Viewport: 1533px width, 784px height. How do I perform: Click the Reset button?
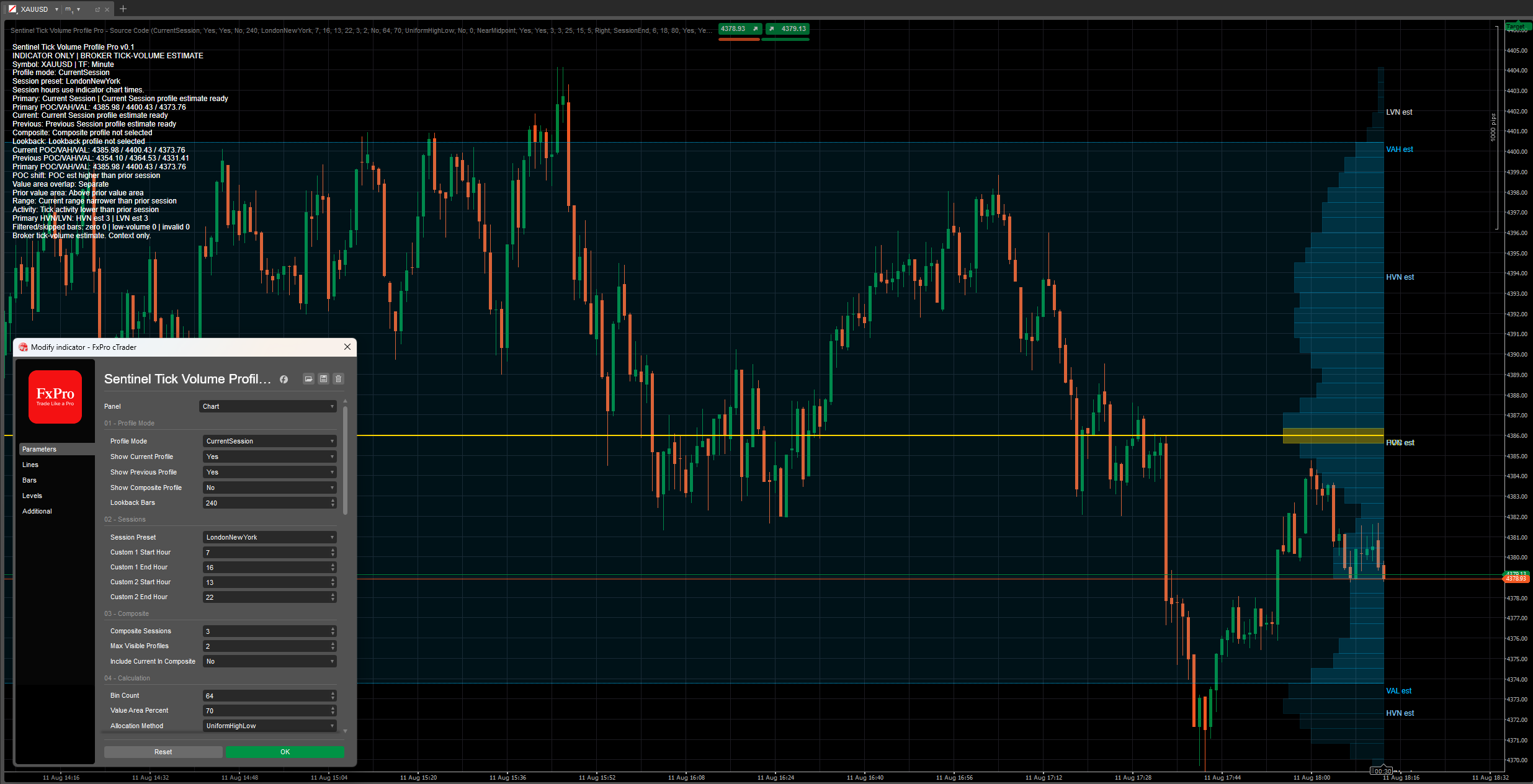163,752
